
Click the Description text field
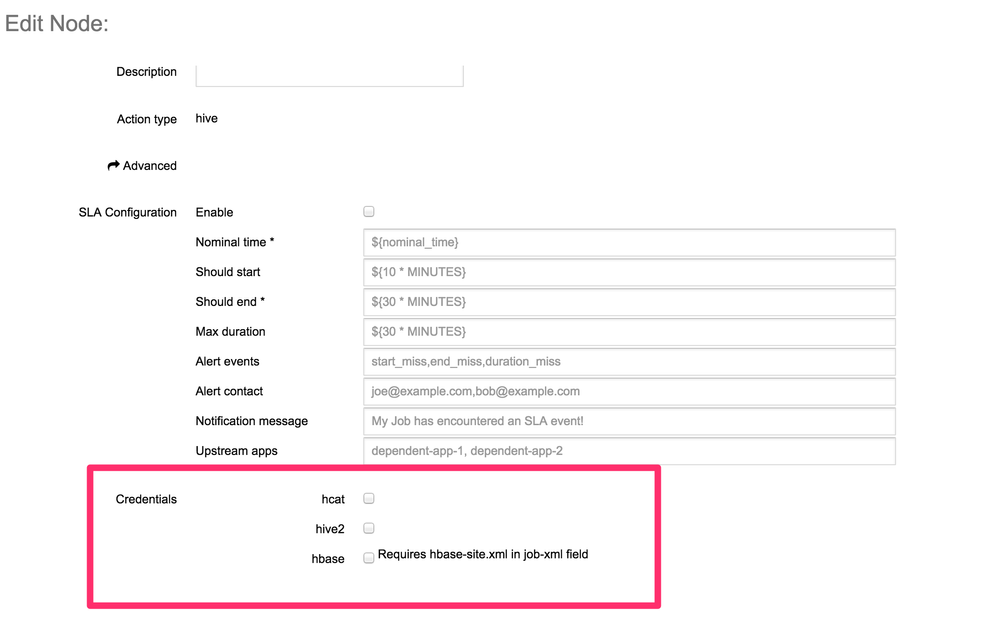(329, 75)
